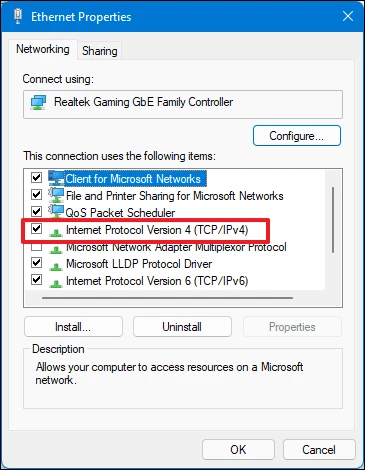Image resolution: width=365 pixels, height=470 pixels.
Task: Click the File and Printer Sharing icon
Action: click(x=56, y=195)
